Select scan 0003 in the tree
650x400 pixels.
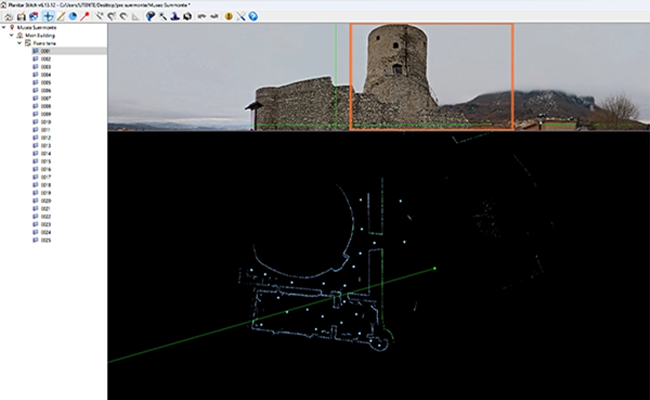point(46,67)
